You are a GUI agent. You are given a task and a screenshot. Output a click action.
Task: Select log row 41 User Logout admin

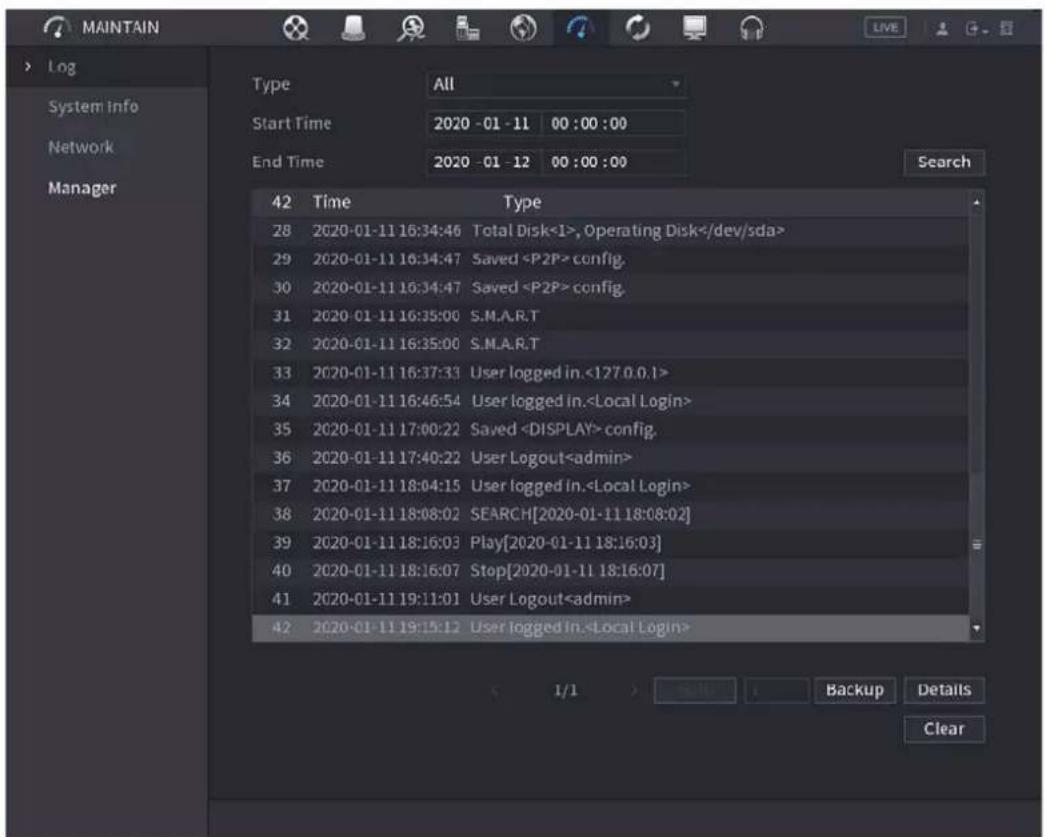point(610,599)
